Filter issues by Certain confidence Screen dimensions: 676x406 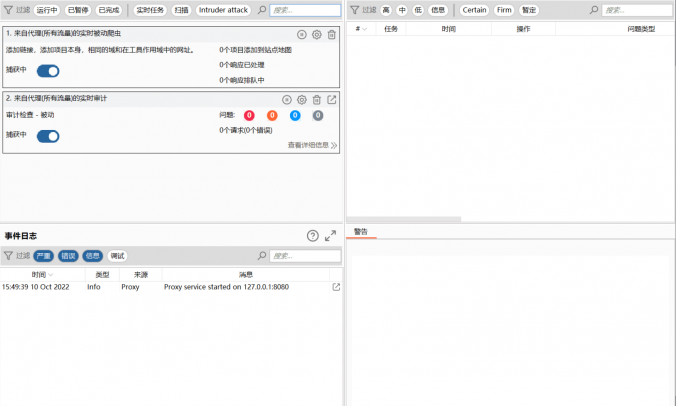[x=474, y=9]
